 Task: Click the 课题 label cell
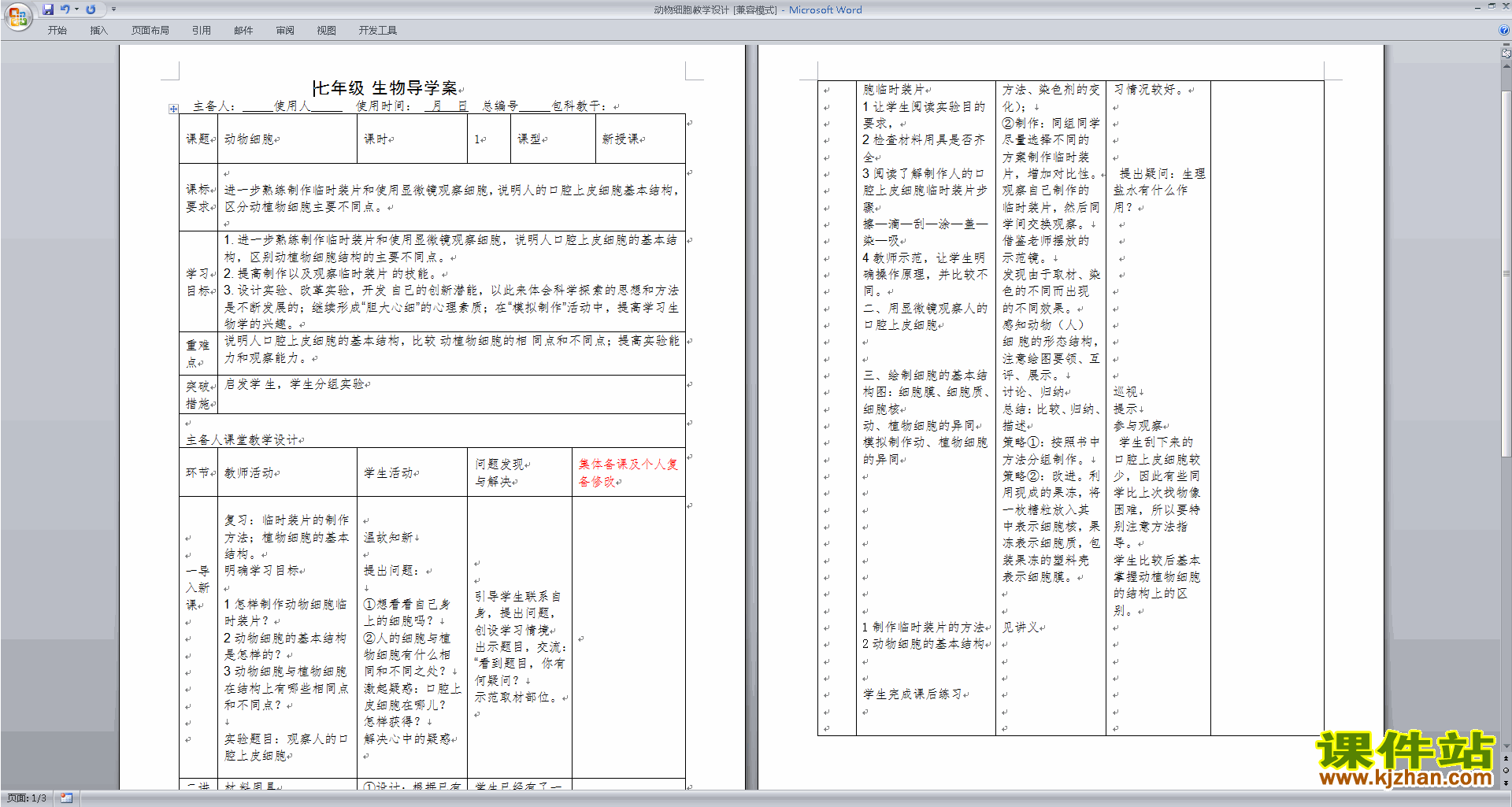198,139
